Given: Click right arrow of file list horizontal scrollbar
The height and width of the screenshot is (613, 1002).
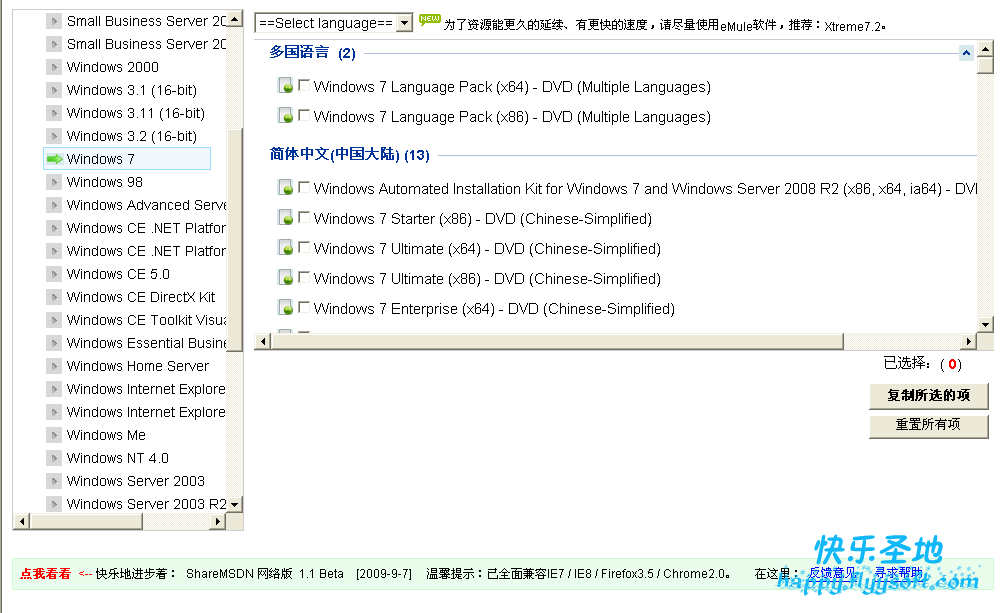Looking at the screenshot, I should pos(969,341).
